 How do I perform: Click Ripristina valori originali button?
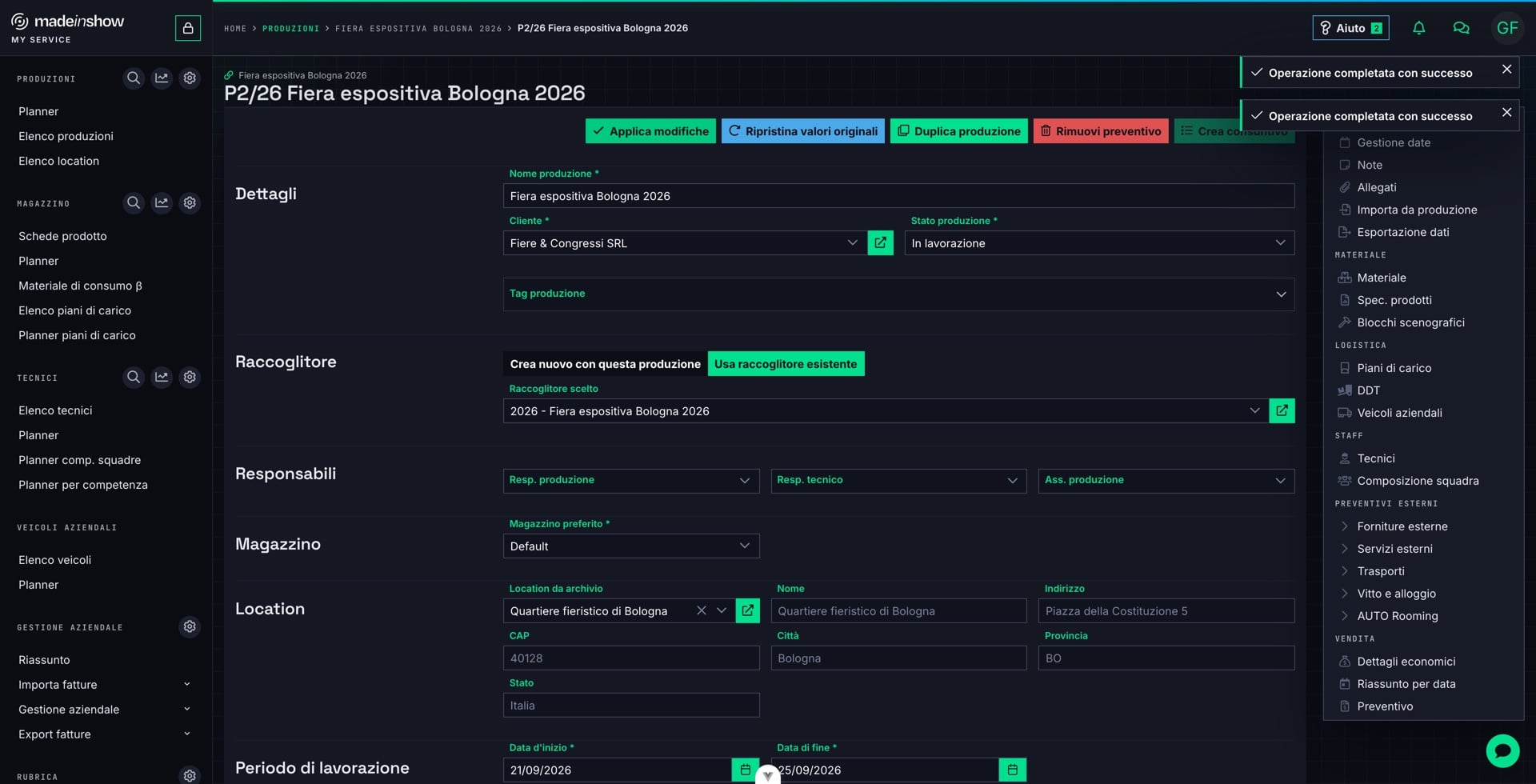(803, 131)
